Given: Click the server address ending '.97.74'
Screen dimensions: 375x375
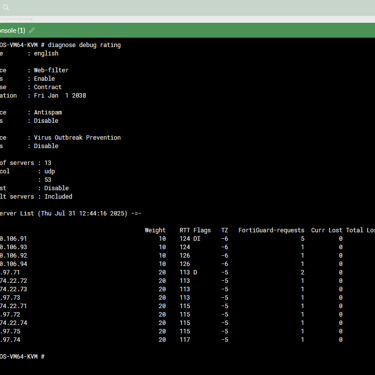Looking at the screenshot, I should click(x=10, y=340).
